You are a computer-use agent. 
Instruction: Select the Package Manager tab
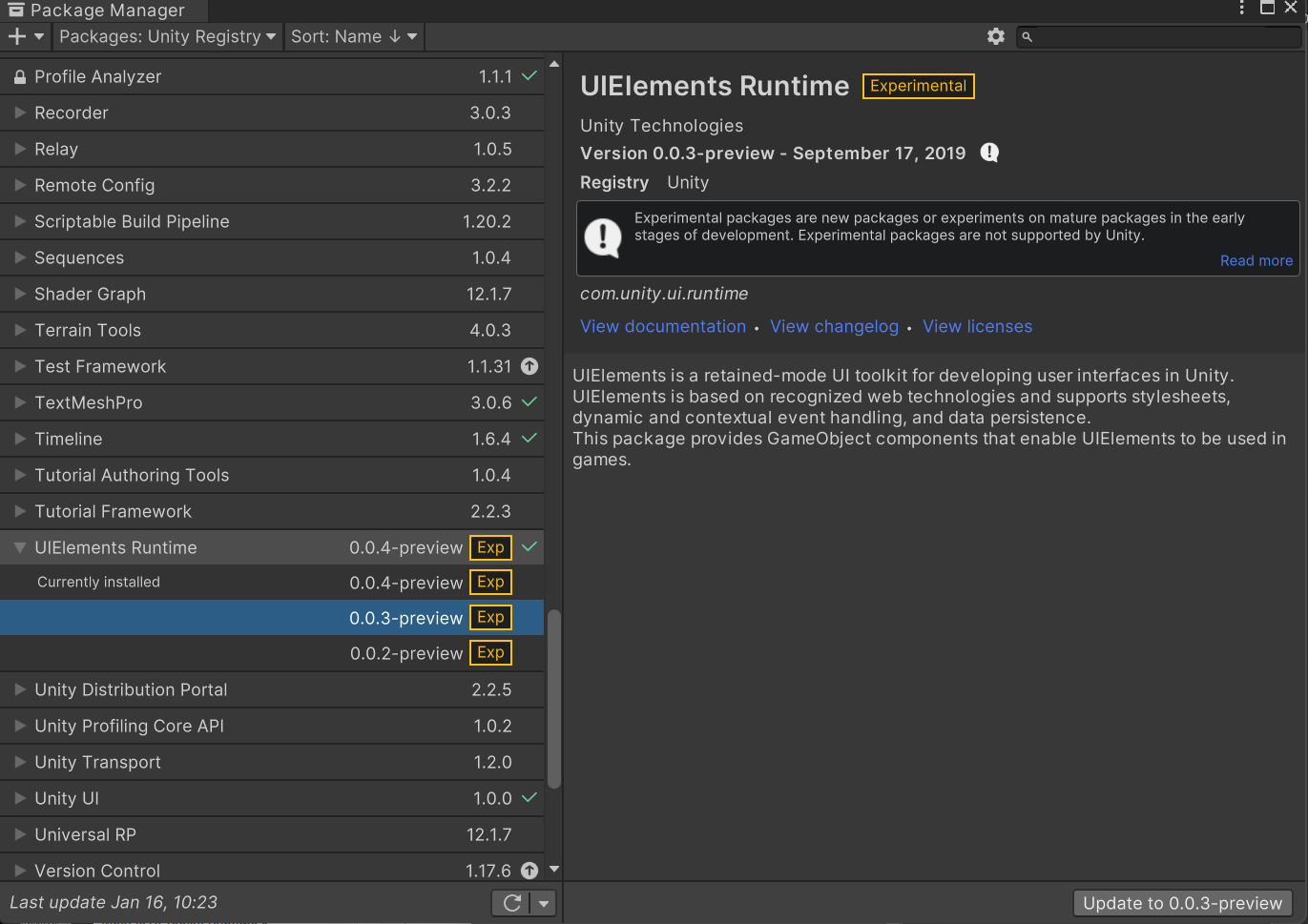(x=104, y=10)
